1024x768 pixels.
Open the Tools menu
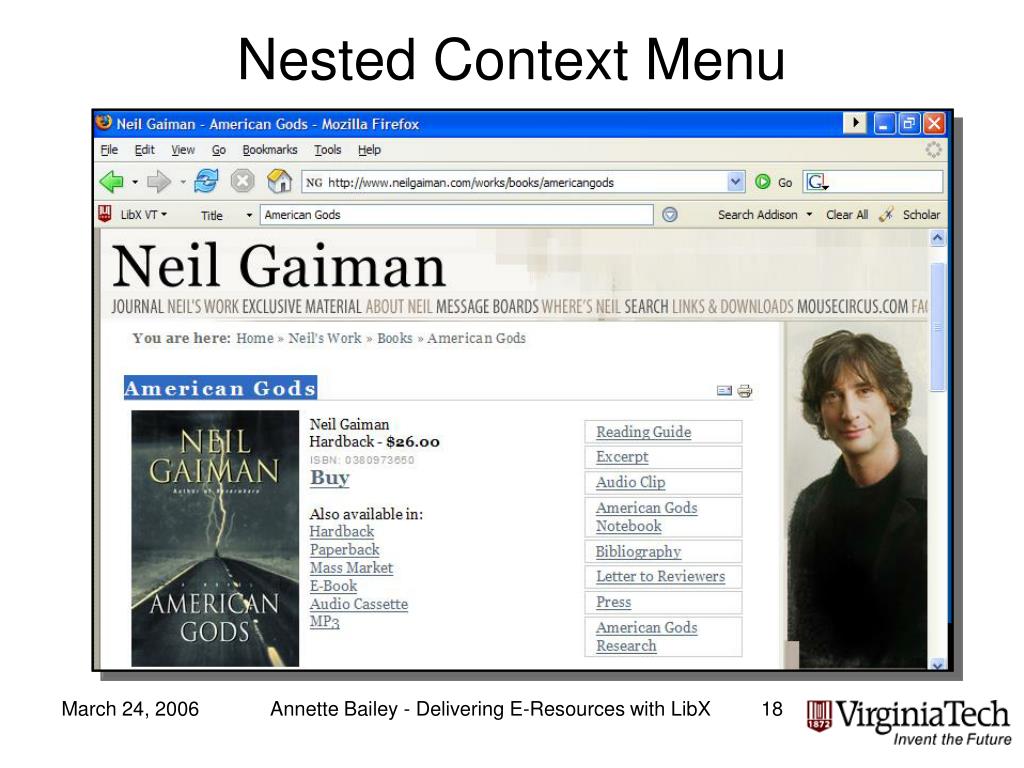pos(328,150)
